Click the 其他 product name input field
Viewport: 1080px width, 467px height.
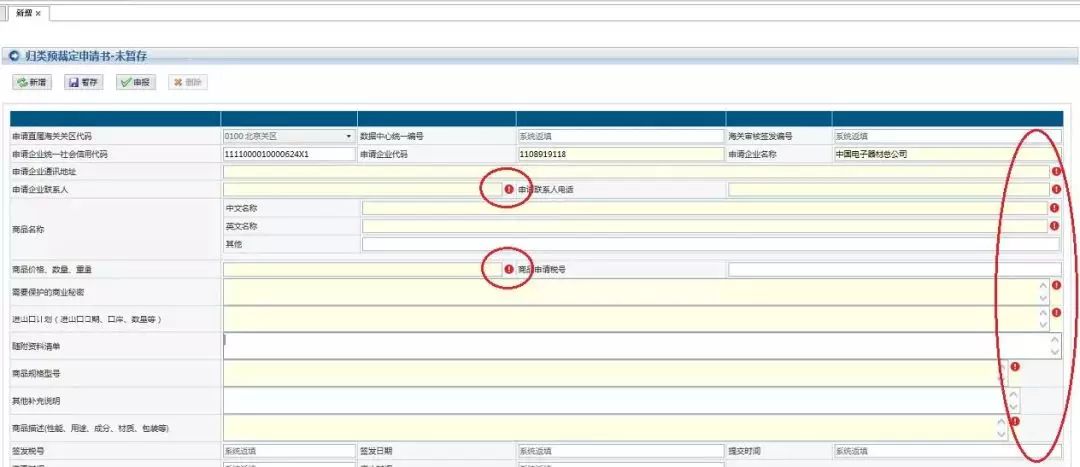[711, 244]
